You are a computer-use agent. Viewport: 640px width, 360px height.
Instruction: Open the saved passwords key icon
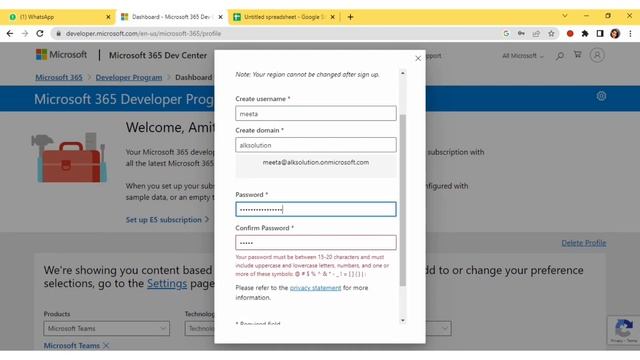521,33
